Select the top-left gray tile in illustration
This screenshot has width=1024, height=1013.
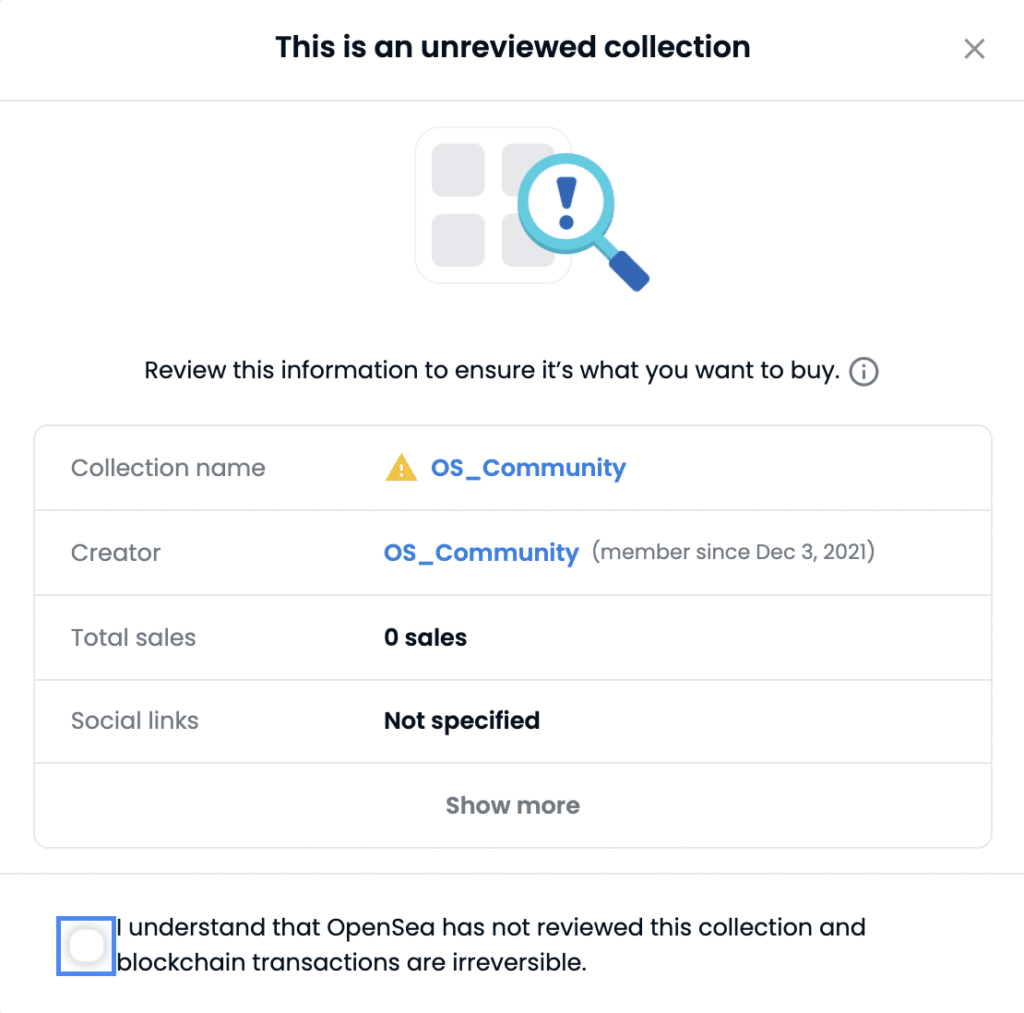coord(458,170)
